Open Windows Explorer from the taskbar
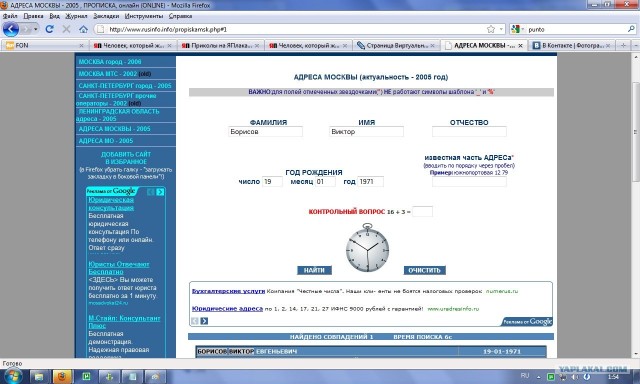This screenshot has height=384, width=640. tap(39, 377)
